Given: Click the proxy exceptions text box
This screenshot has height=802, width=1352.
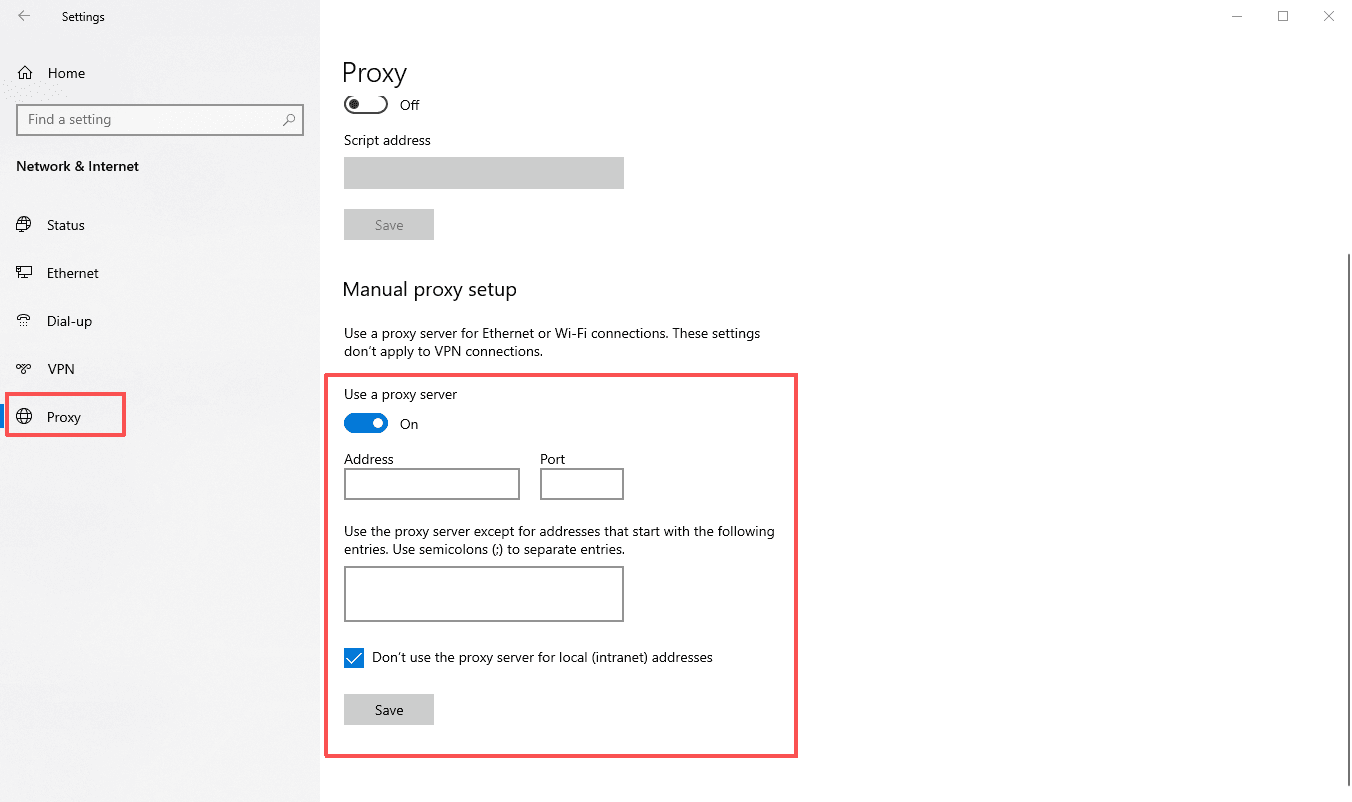Looking at the screenshot, I should (x=484, y=594).
